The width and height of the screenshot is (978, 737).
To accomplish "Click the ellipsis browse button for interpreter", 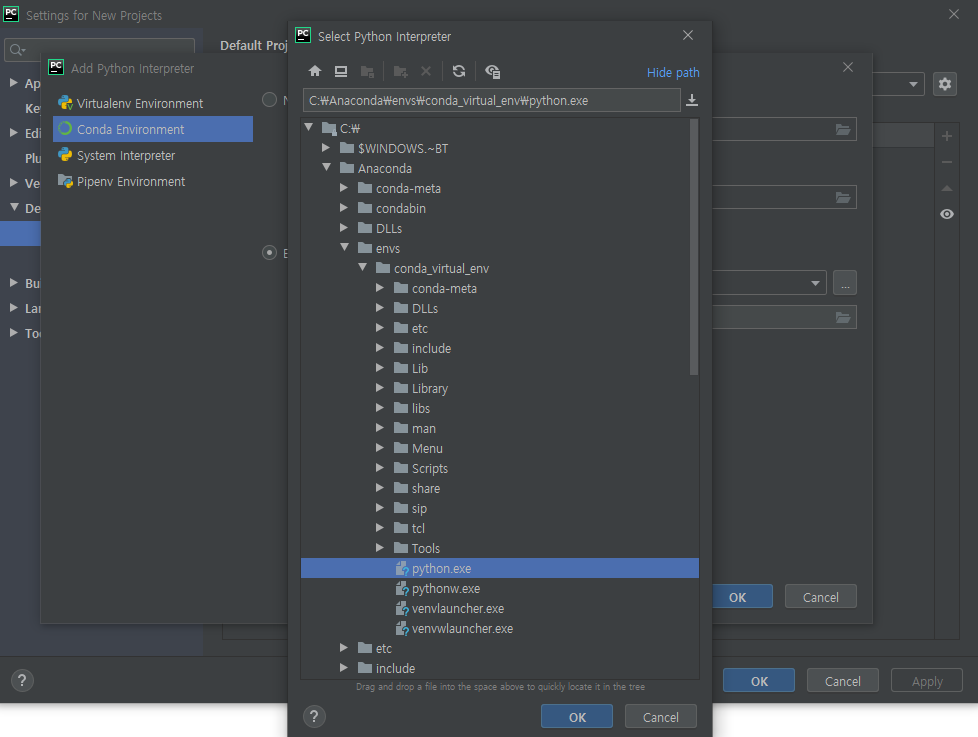I will pos(845,282).
